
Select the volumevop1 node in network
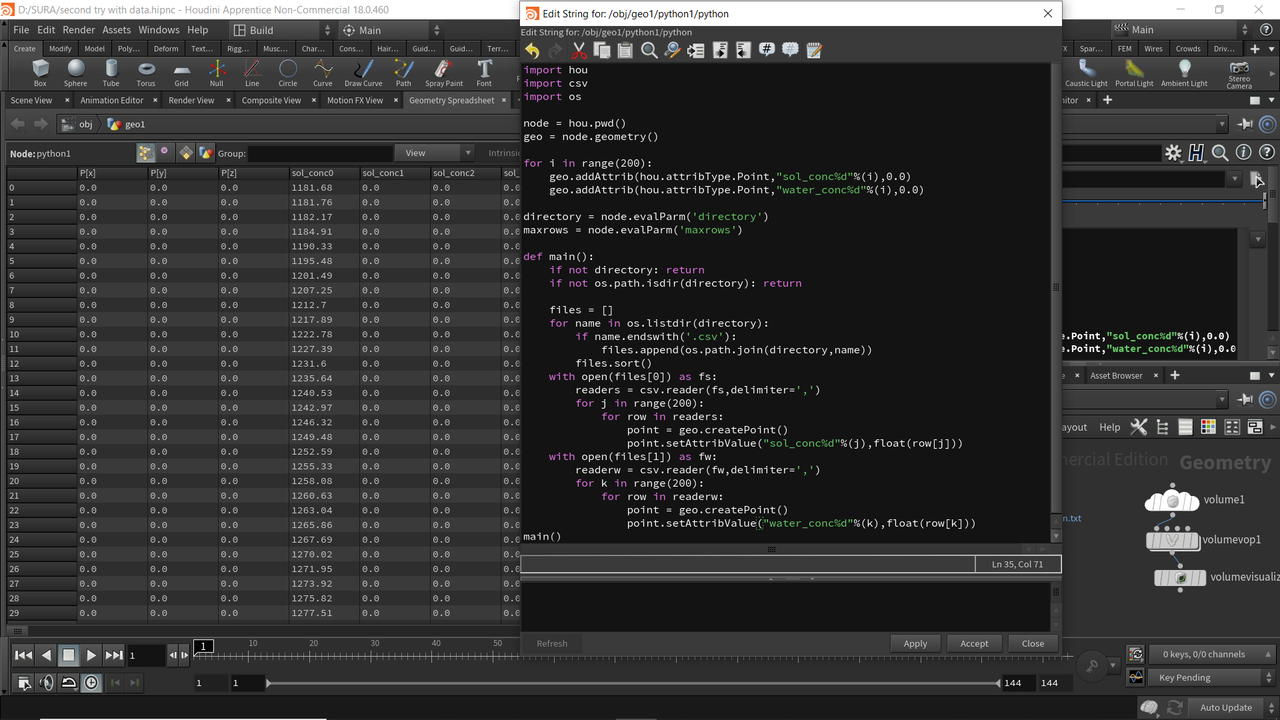point(1172,540)
